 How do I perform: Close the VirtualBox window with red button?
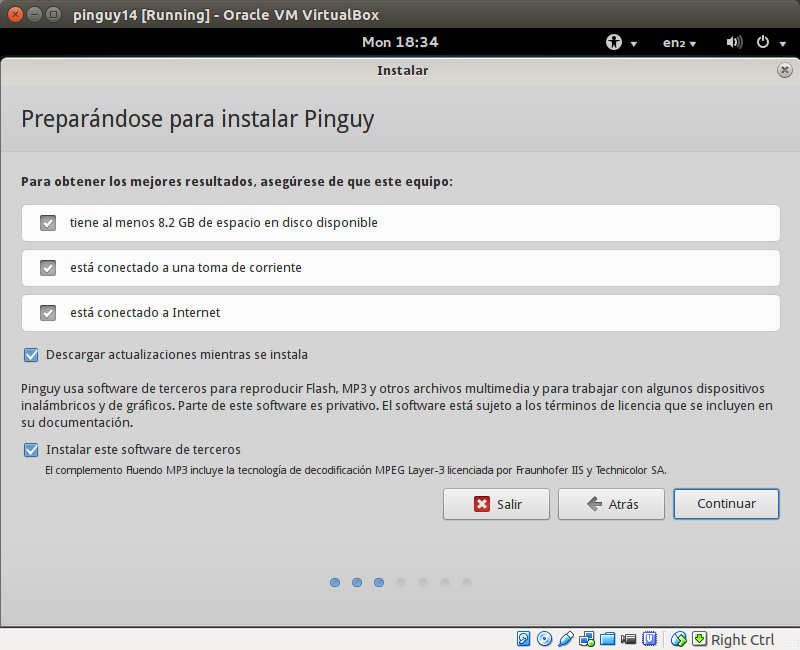pos(15,14)
